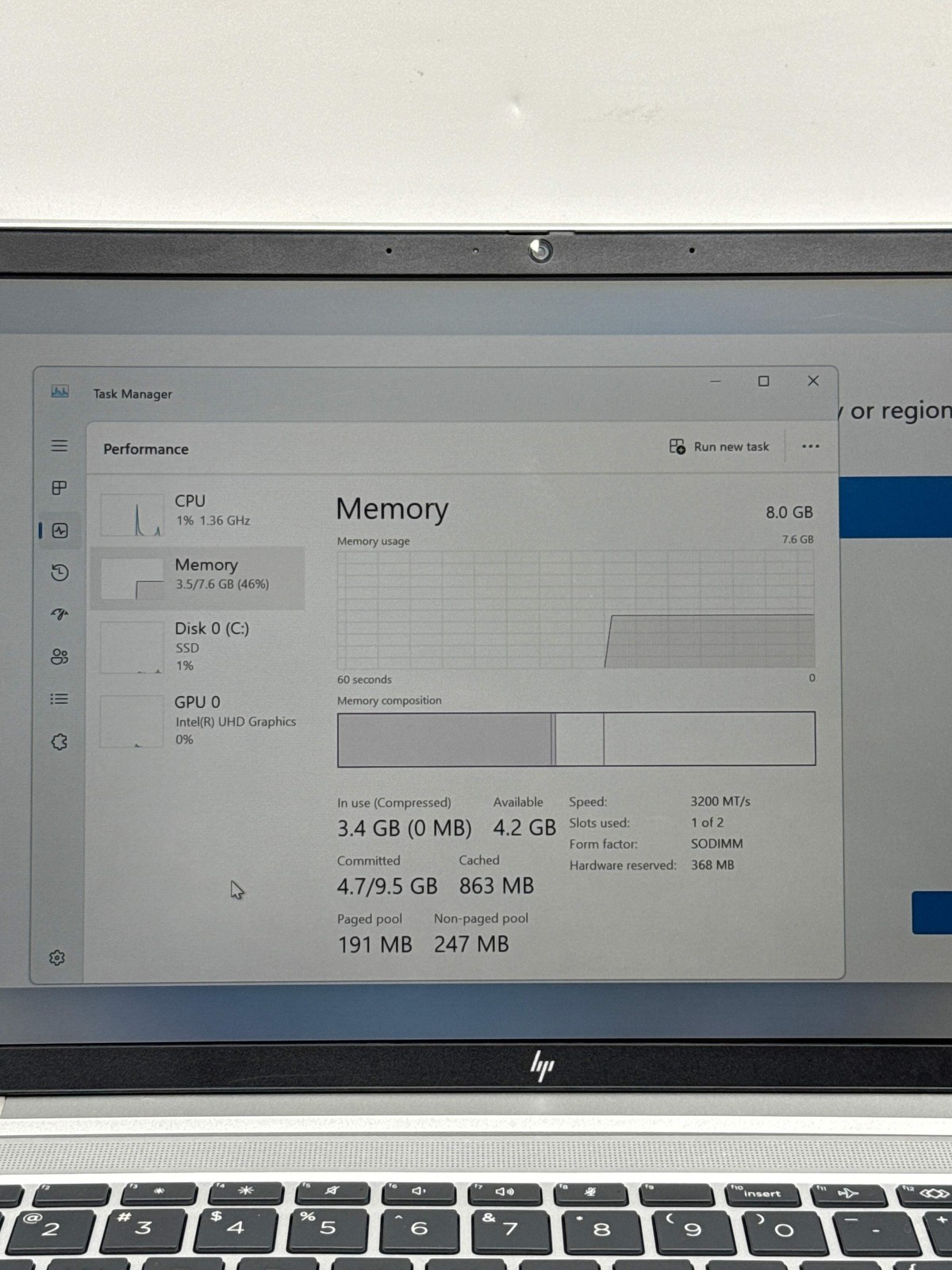
Task: Click the Memory usage graph
Action: (576, 610)
